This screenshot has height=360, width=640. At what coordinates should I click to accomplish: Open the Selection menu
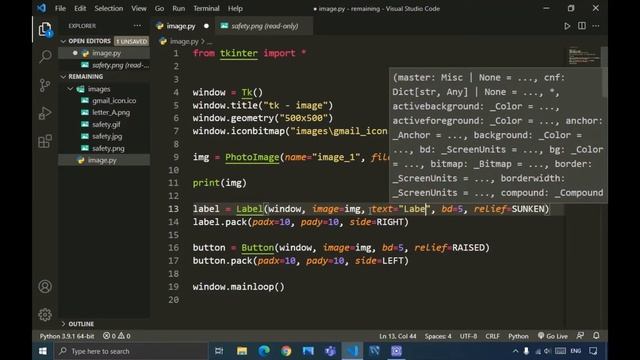(x=109, y=8)
